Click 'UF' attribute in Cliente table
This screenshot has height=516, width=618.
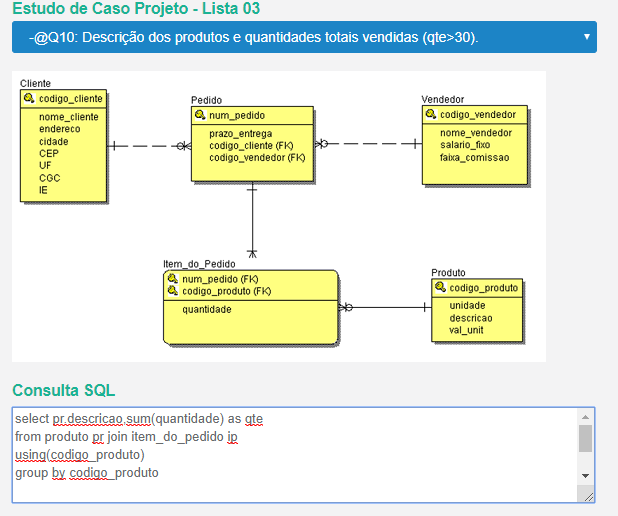click(x=45, y=166)
